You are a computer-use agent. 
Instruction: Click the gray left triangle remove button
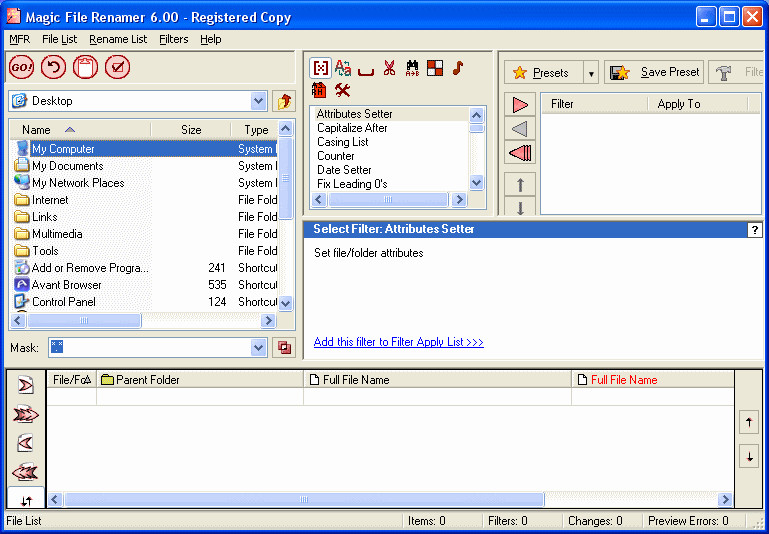(x=520, y=129)
